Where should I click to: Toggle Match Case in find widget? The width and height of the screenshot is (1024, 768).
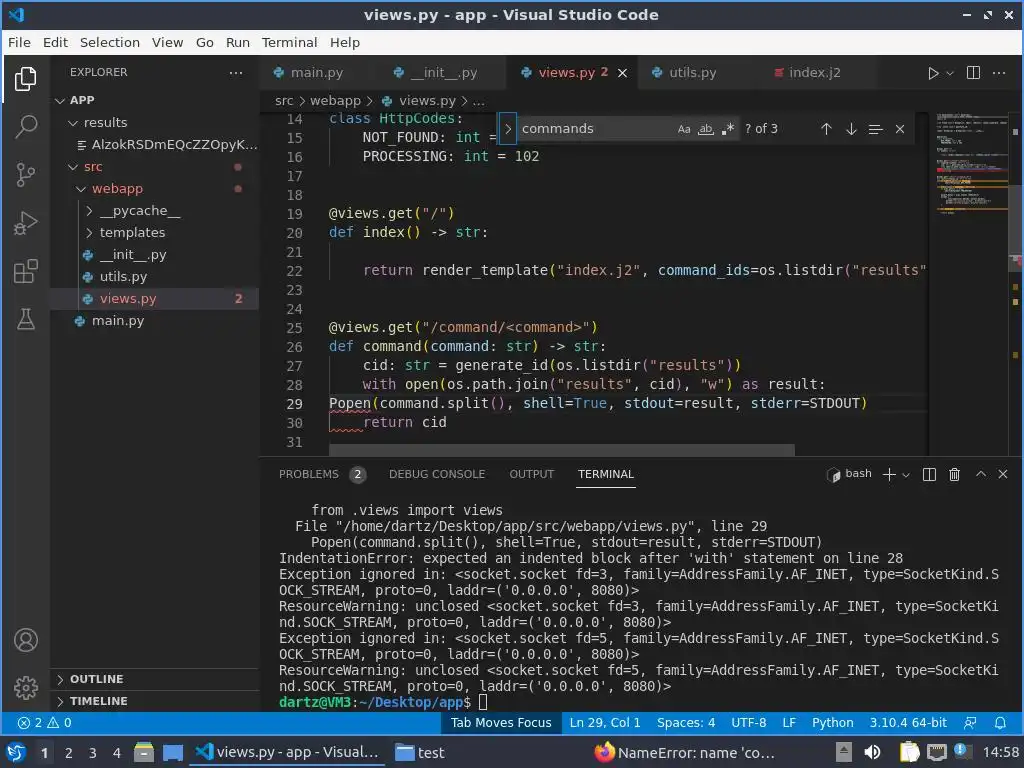coord(684,129)
